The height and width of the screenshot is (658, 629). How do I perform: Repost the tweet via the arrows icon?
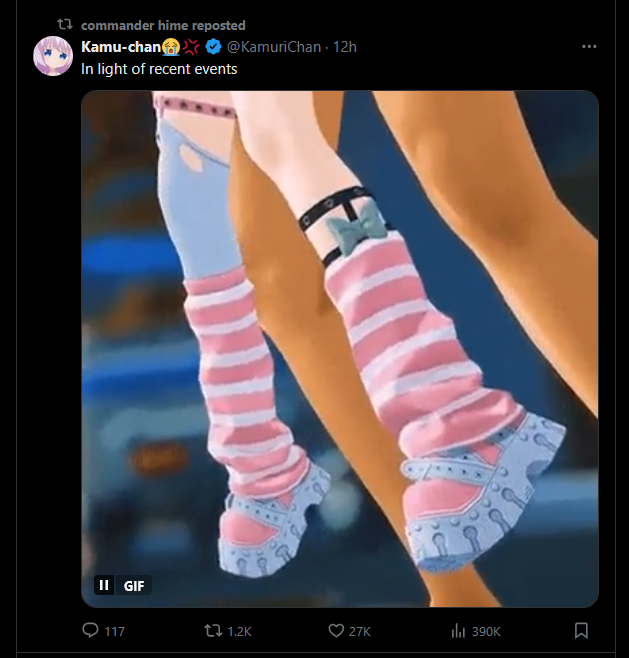[x=213, y=631]
